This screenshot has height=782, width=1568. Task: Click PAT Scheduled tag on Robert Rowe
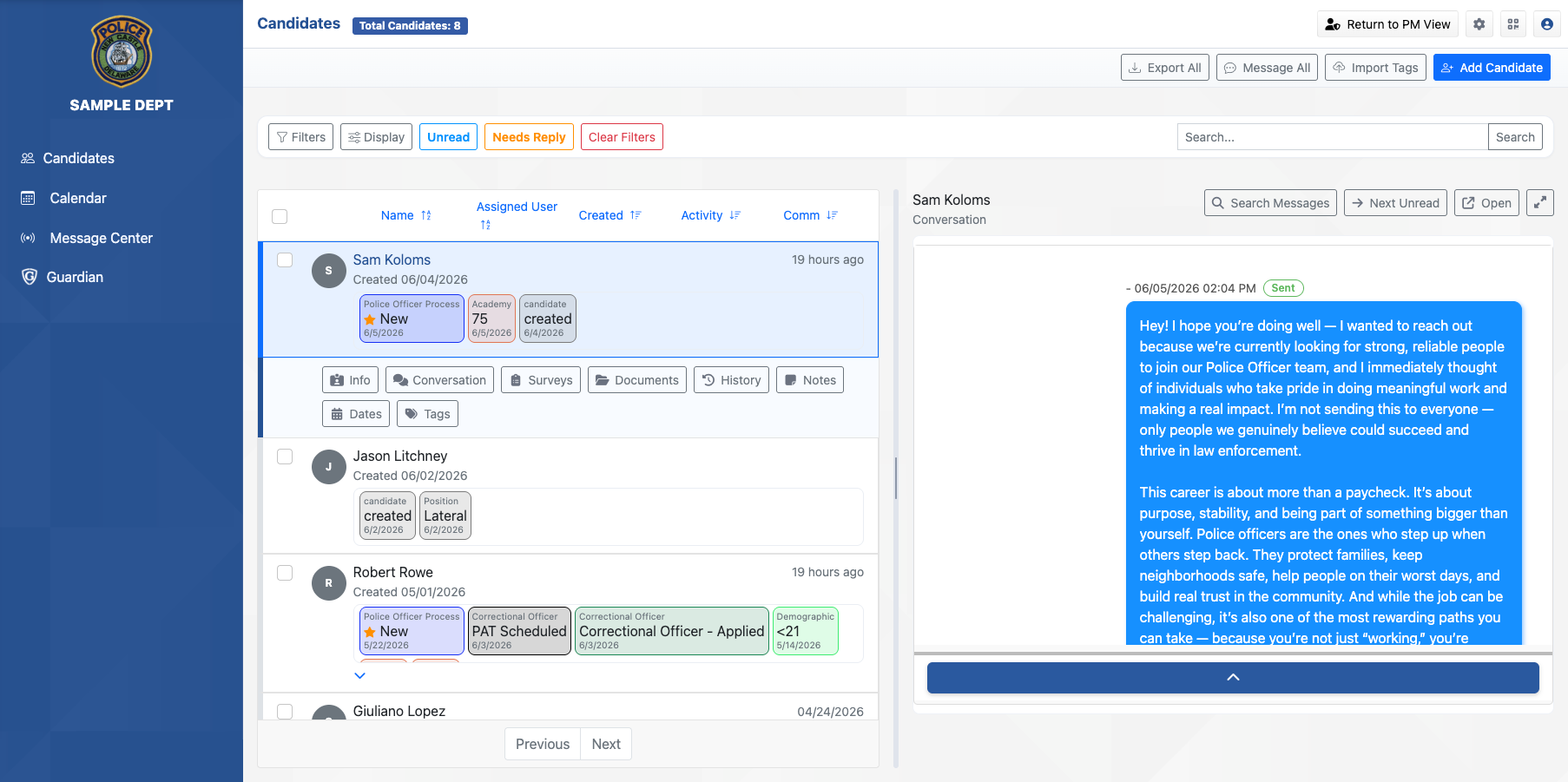click(x=519, y=631)
